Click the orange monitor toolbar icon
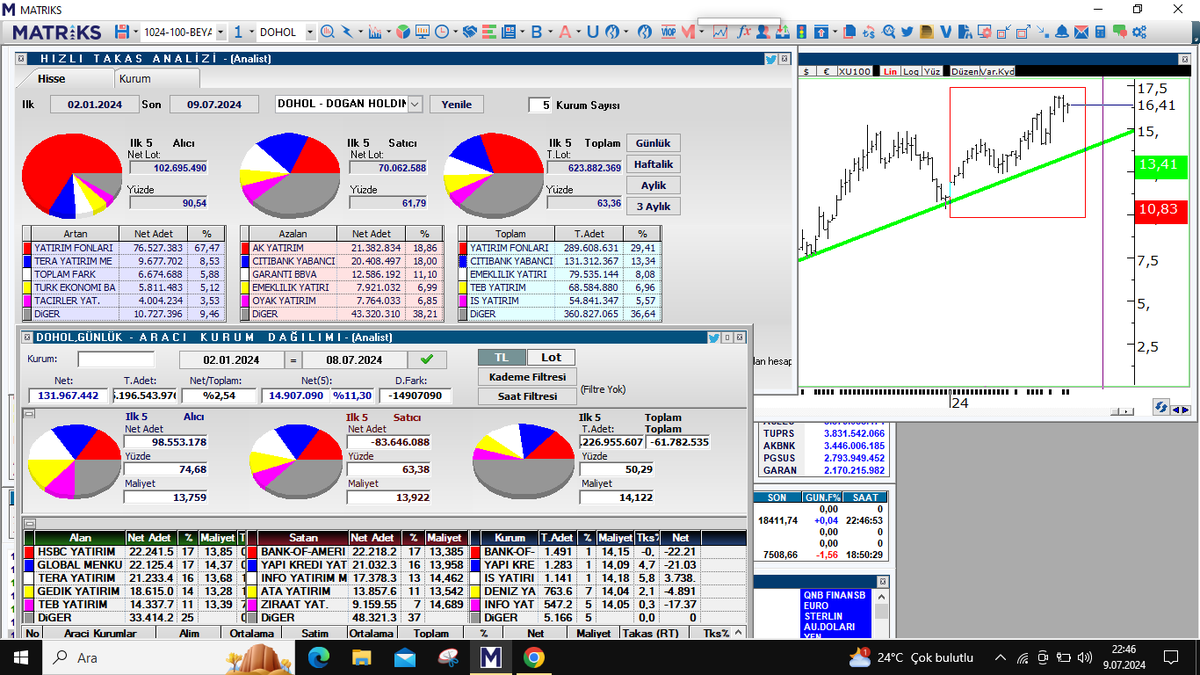This screenshot has width=1200, height=675. 422,32
